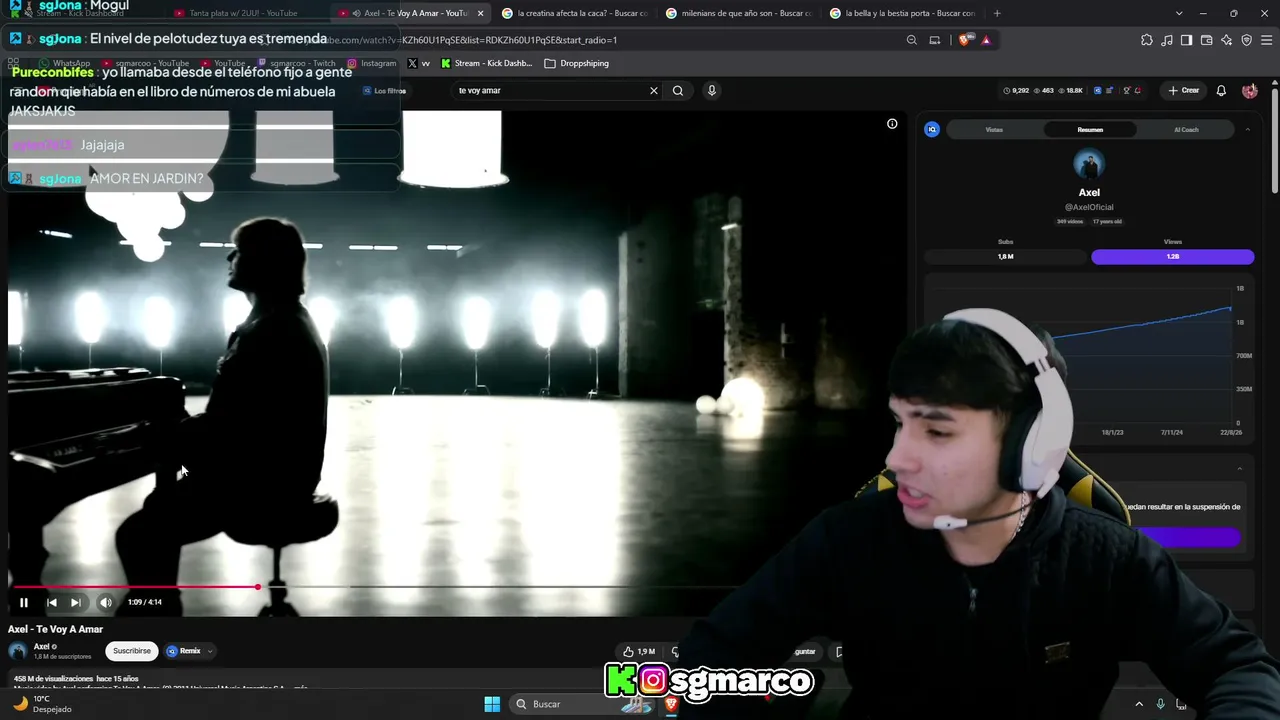The height and width of the screenshot is (720, 1280).
Task: Open YouTube notifications bell
Action: (1221, 90)
